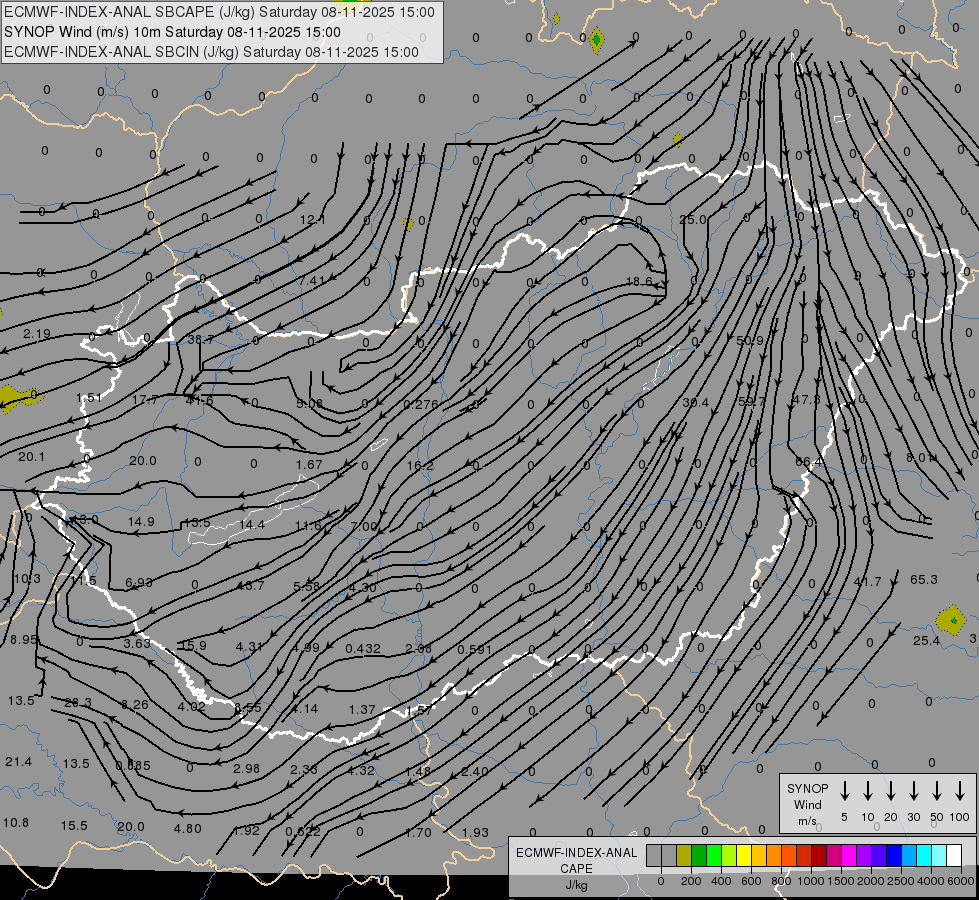The height and width of the screenshot is (900, 979).
Task: Click the dark green CAPE legend swatch
Action: pos(699,856)
